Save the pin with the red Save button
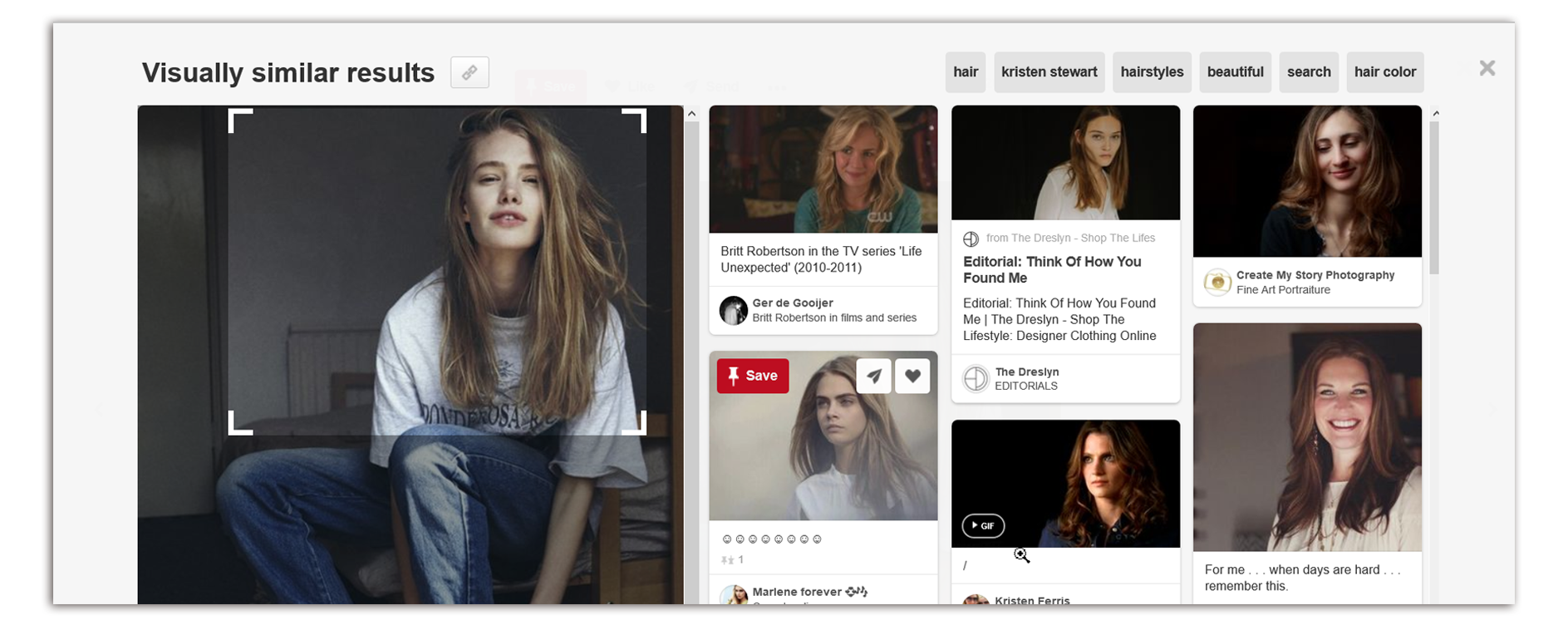Screen dimensions: 1568x625 tap(753, 376)
